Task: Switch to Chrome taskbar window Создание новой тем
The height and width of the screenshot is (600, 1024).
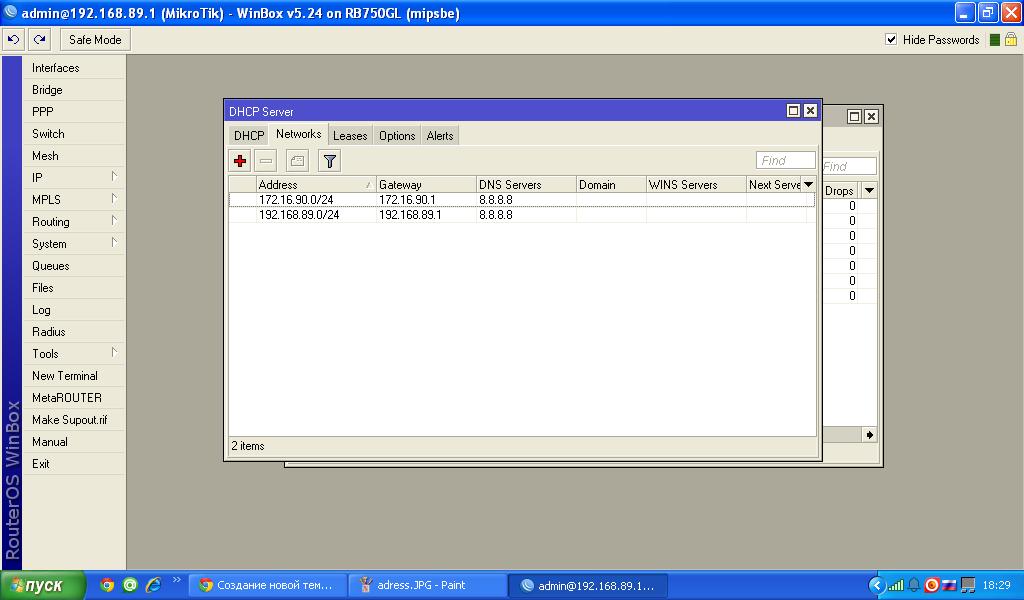Action: click(267, 585)
